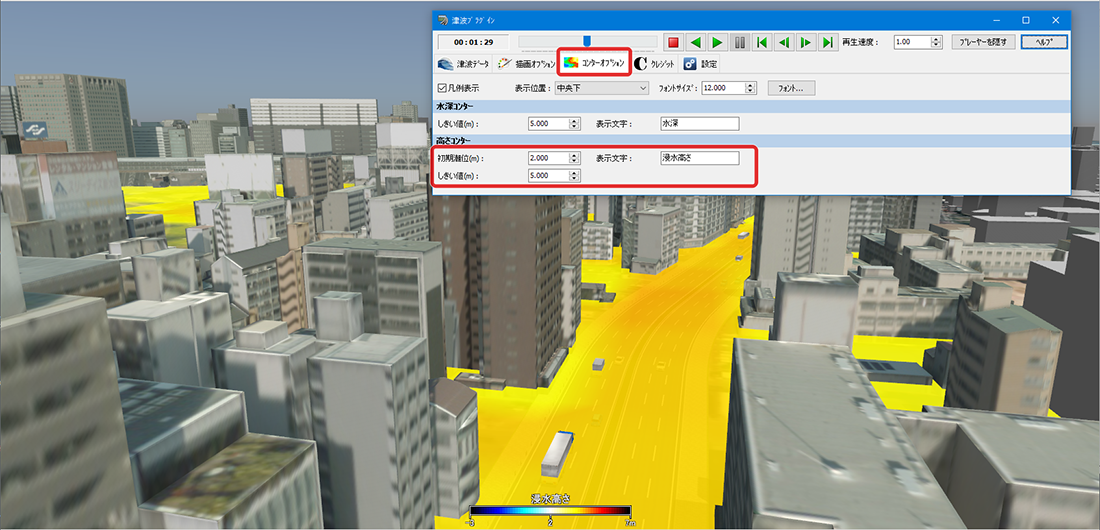Start forward playback with the green arrow
The image size is (1100, 530).
[x=717, y=42]
